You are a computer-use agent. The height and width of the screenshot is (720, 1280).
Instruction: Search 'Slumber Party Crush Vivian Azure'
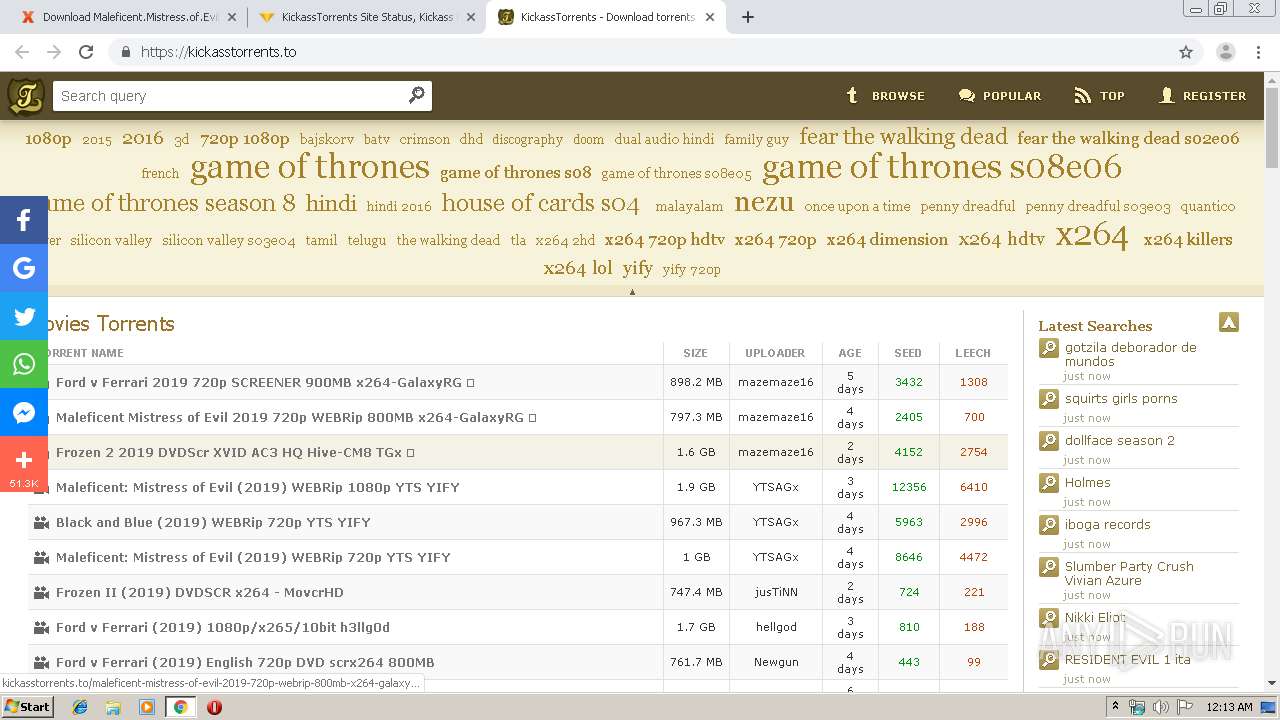(x=1129, y=573)
